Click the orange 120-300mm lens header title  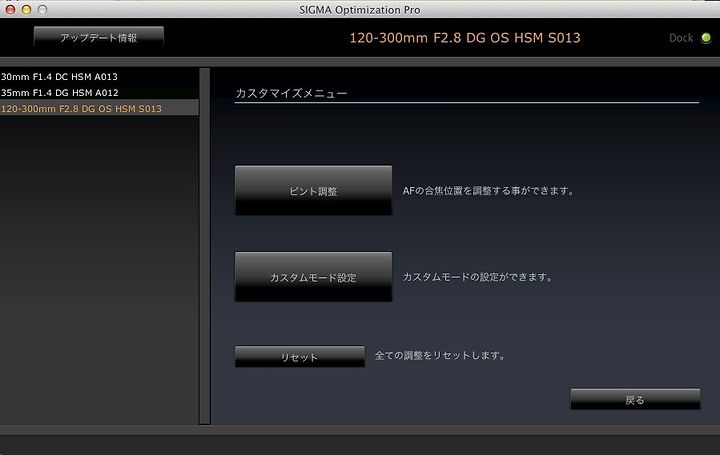465,38
